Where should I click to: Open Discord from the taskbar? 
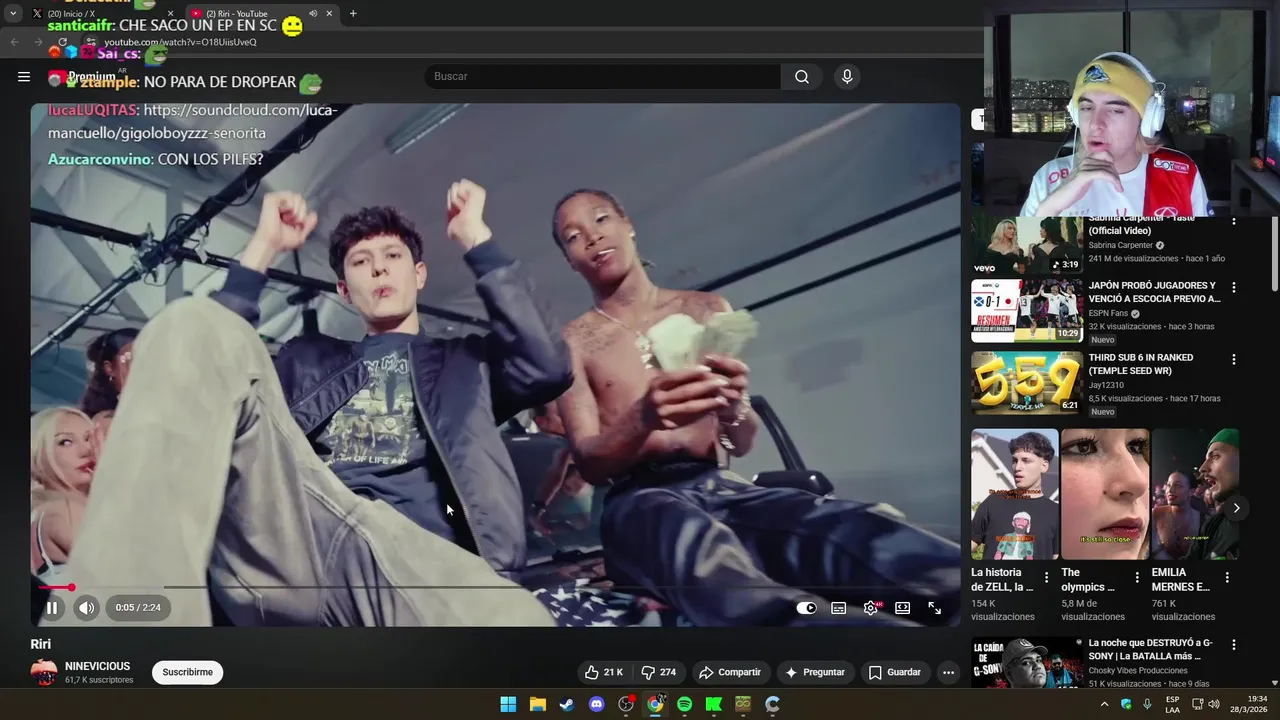click(596, 704)
